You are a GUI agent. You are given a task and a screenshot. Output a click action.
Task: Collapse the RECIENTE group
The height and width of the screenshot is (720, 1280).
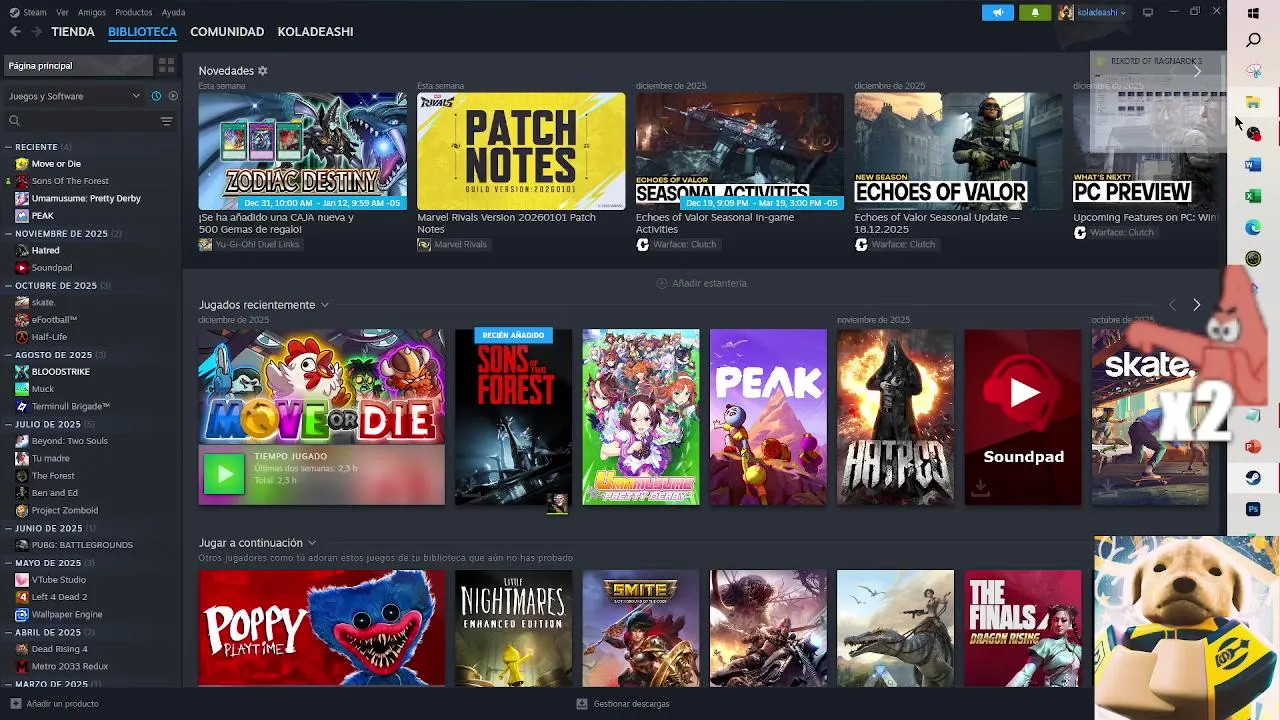[x=9, y=147]
